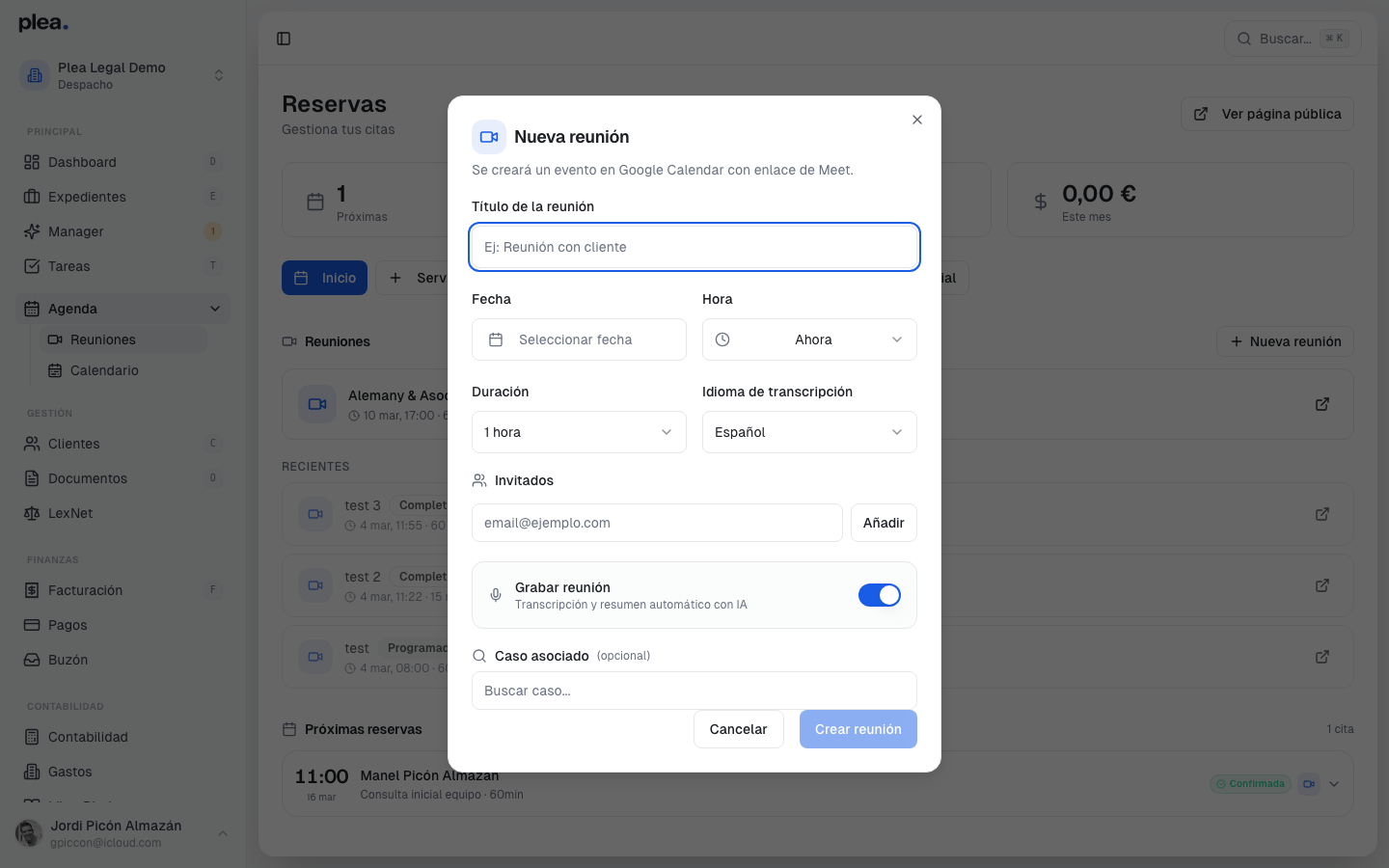Click the microphone icon beside Grabar reunión
The image size is (1389, 868).
(496, 595)
